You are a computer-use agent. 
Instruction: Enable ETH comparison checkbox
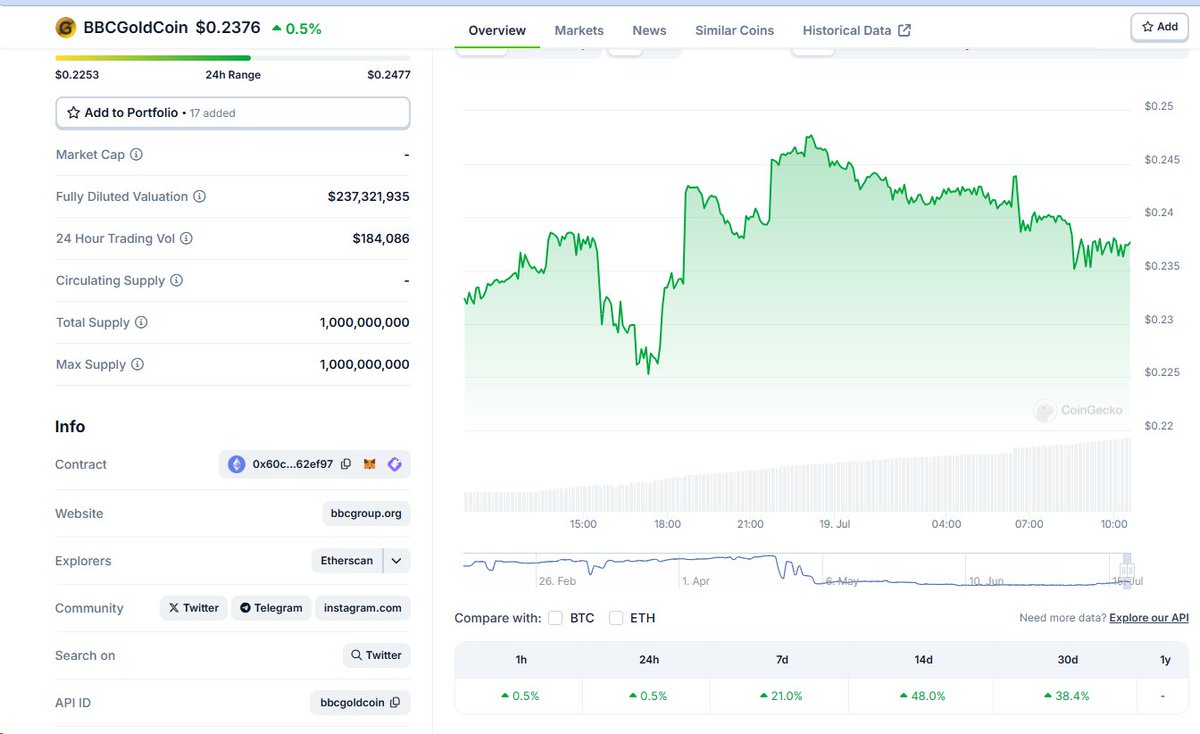pyautogui.click(x=616, y=618)
